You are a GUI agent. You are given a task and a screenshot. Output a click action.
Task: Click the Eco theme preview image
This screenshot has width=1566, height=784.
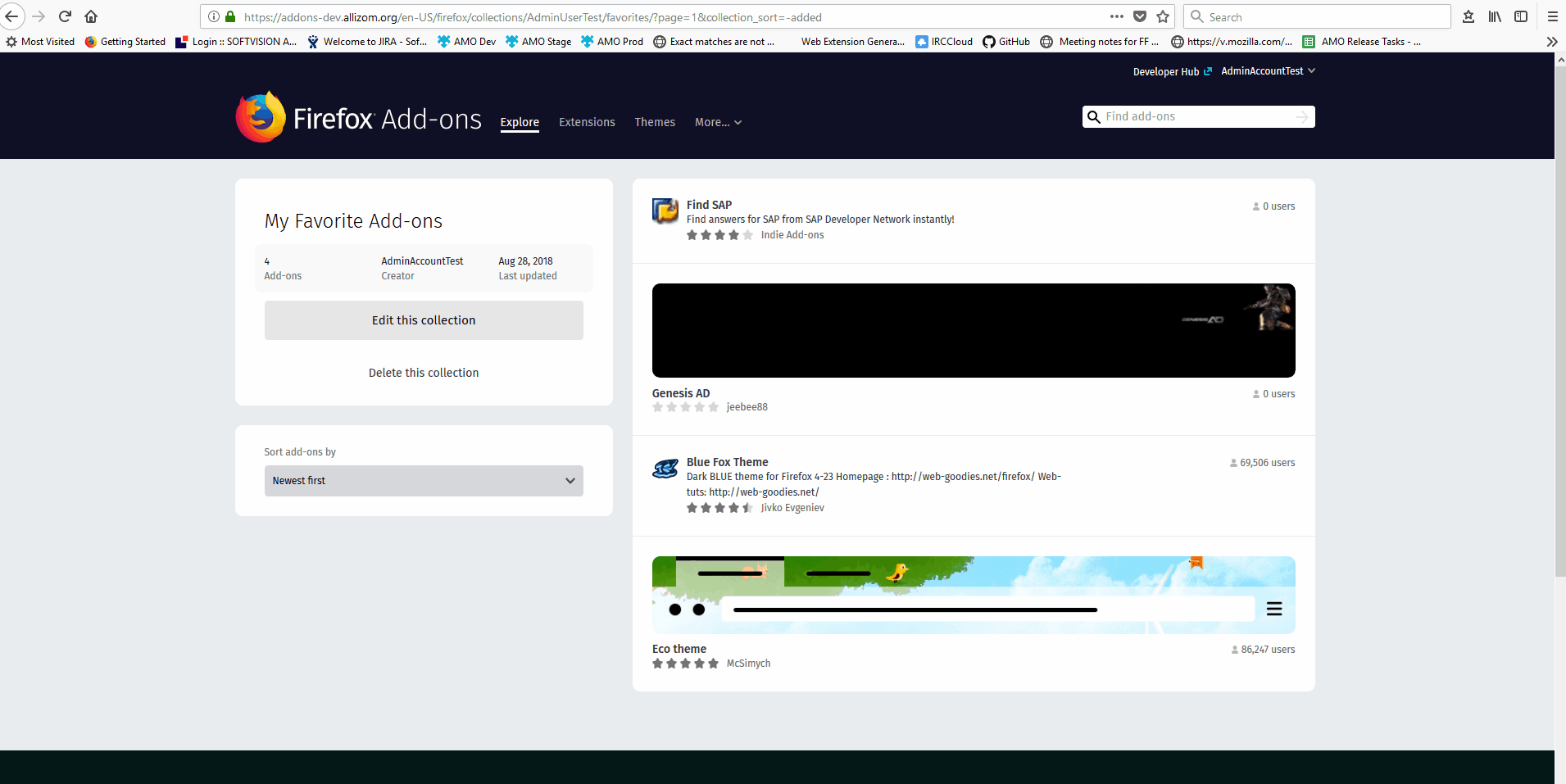(x=974, y=595)
